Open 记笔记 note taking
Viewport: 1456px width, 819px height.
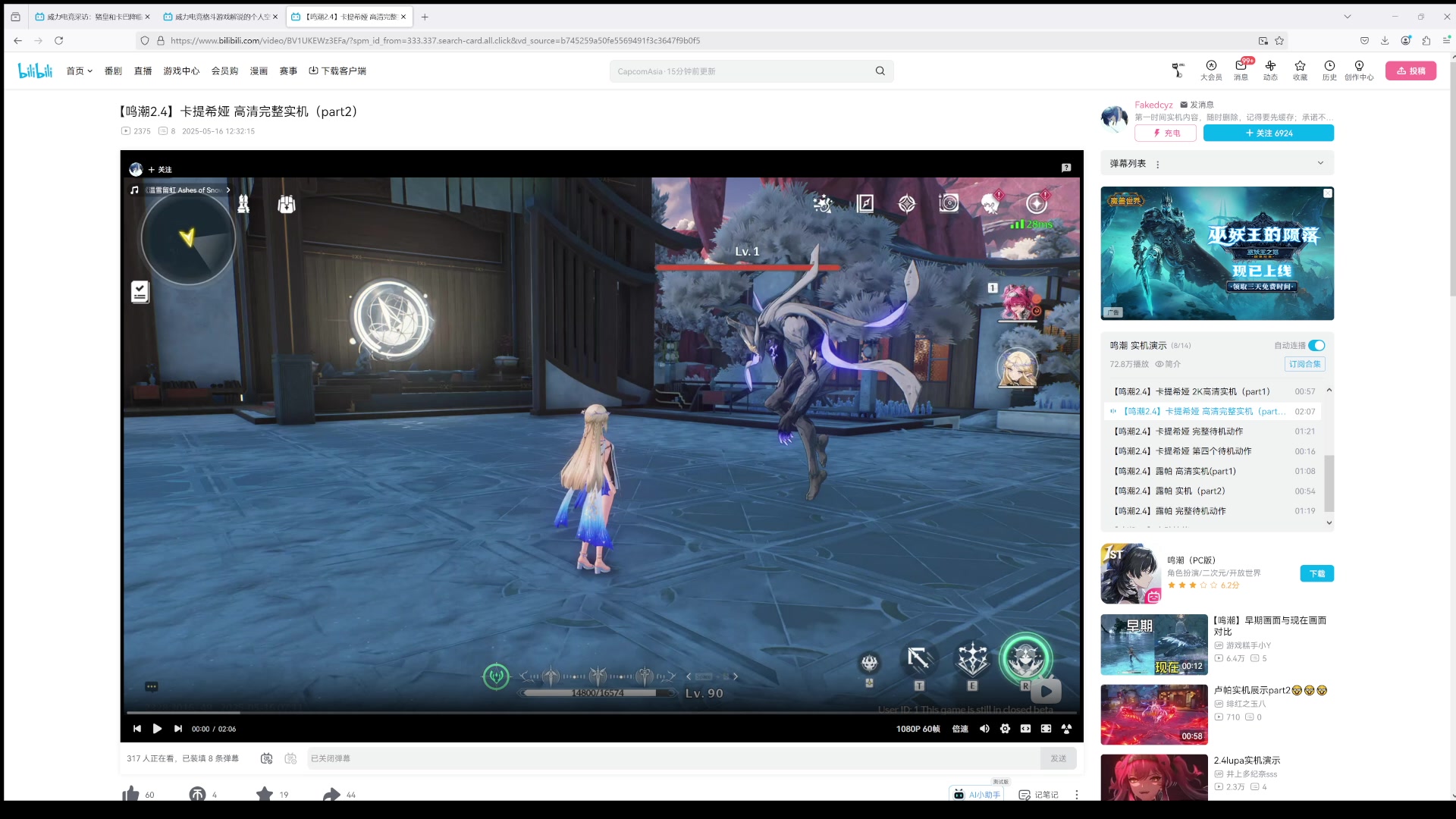1038,795
